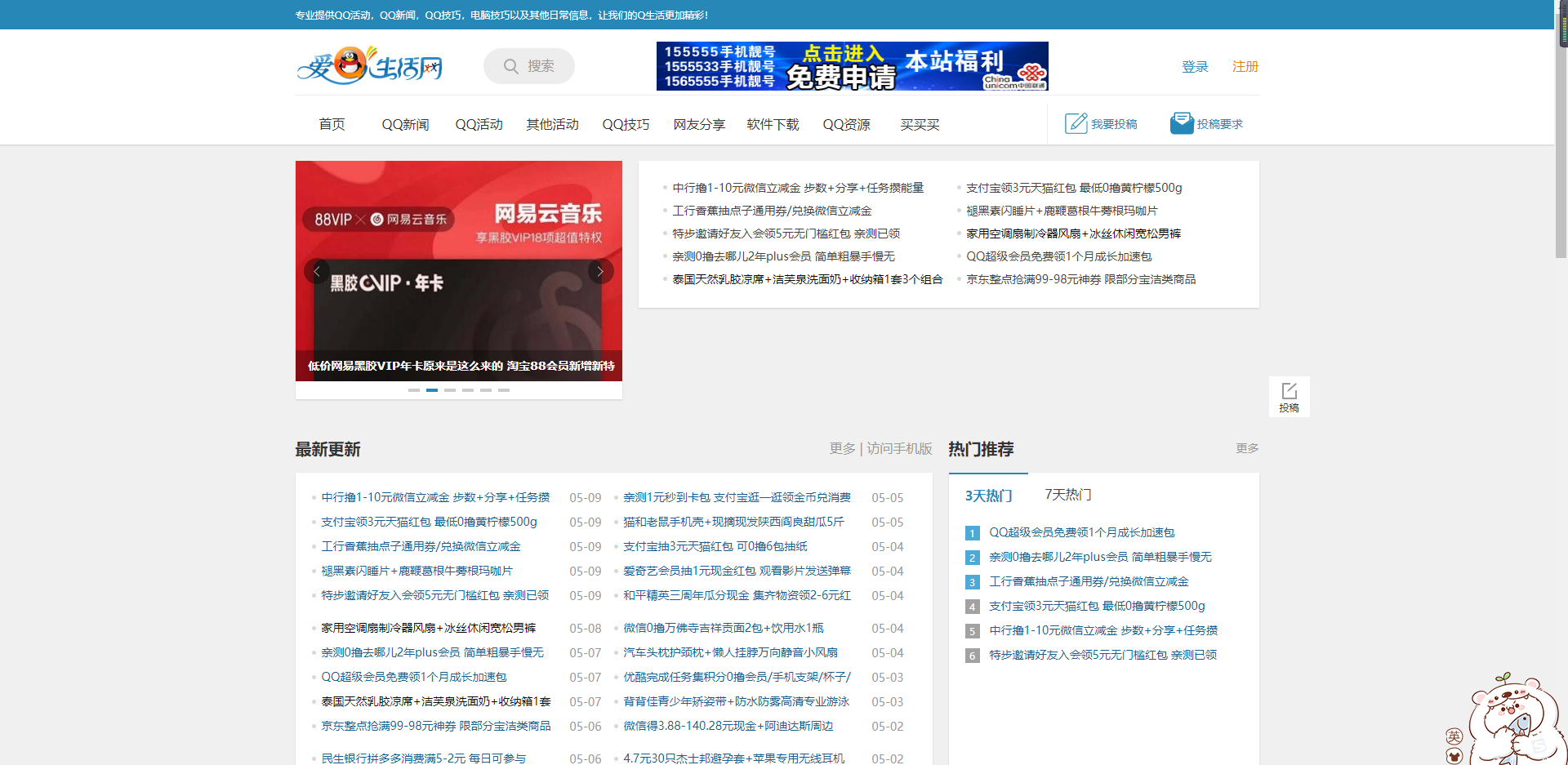Click the search magnifier icon
Image resolution: width=1568 pixels, height=765 pixels.
pyautogui.click(x=511, y=66)
